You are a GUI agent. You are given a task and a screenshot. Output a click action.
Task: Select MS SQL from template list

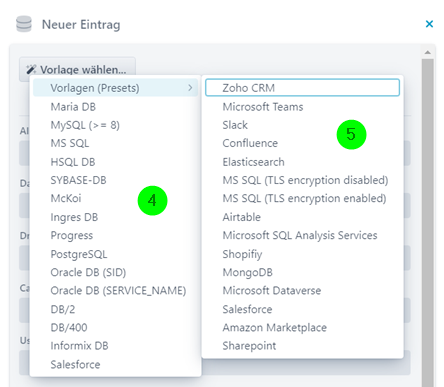tap(115, 143)
